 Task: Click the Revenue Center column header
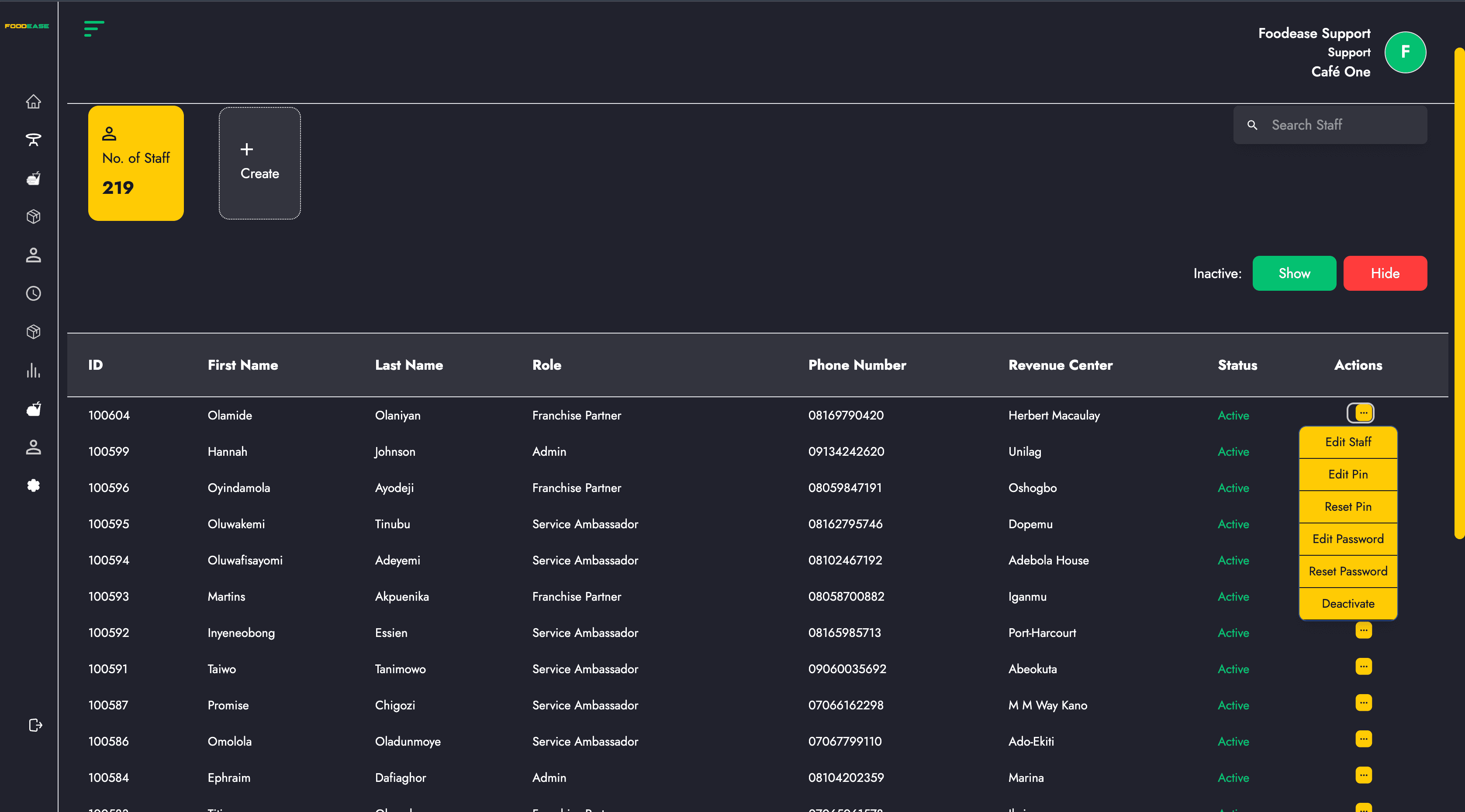click(1061, 365)
